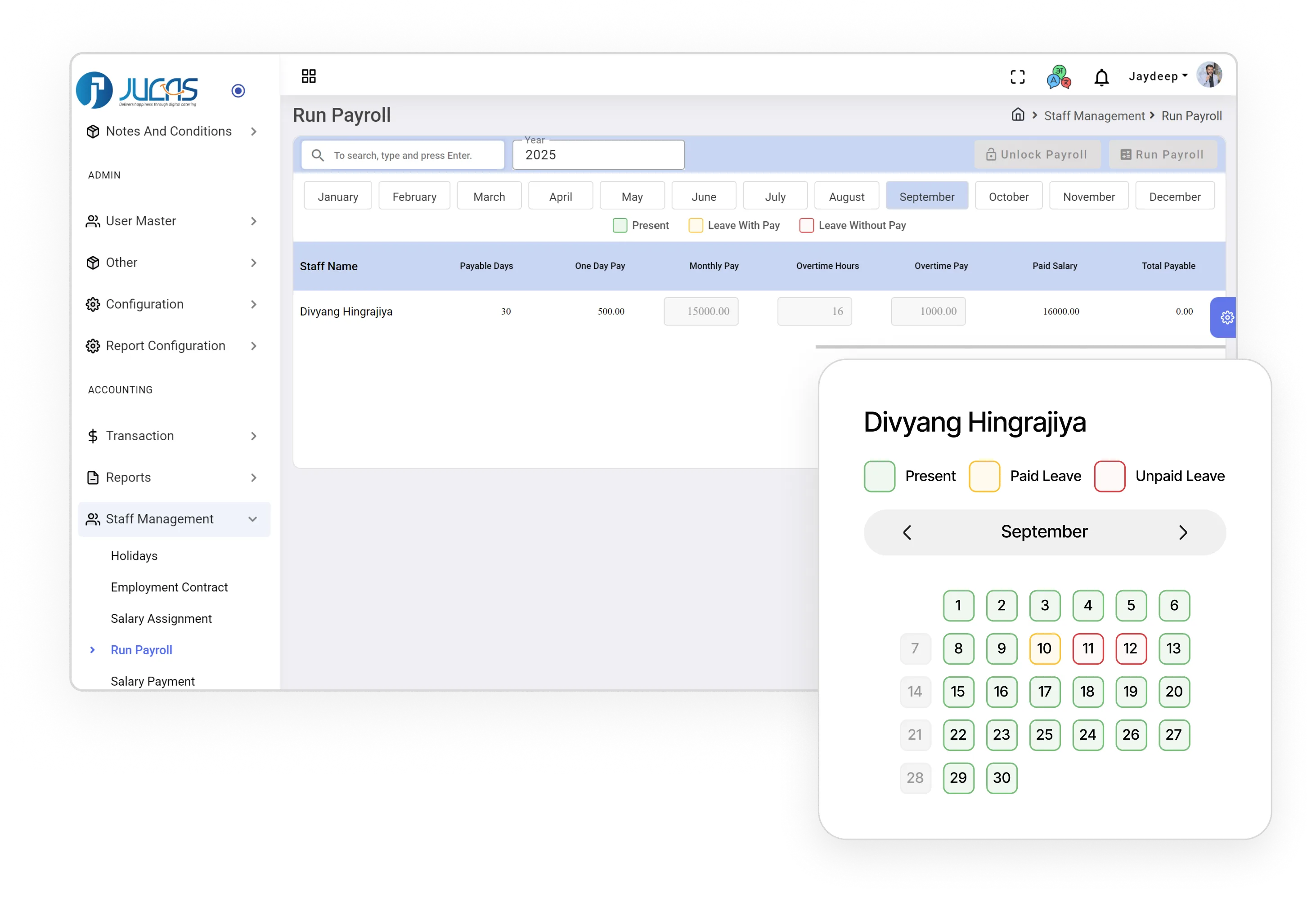Toggle the Leave Without Pay legend checkbox
1316x898 pixels.
(806, 225)
